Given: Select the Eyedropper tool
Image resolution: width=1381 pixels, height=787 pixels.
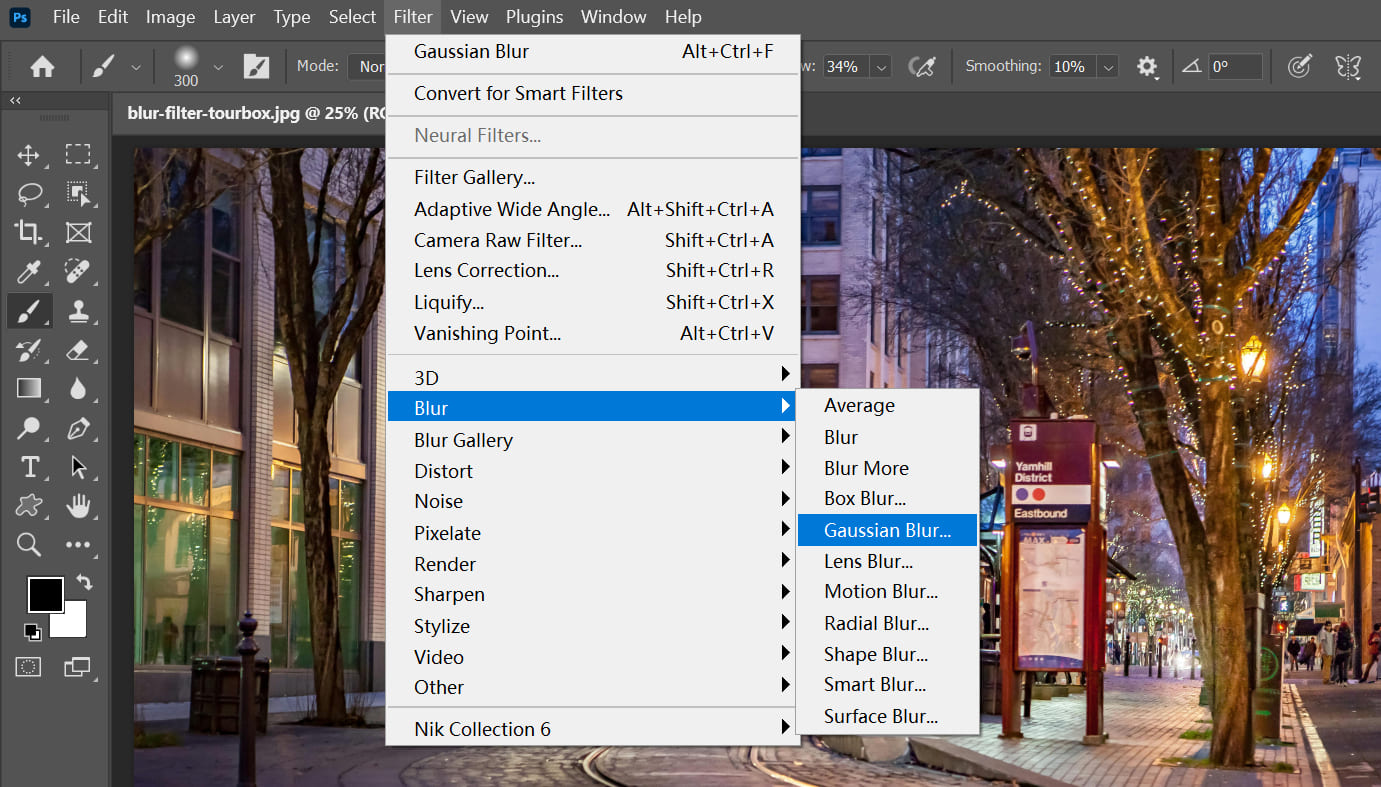Looking at the screenshot, I should [x=29, y=272].
